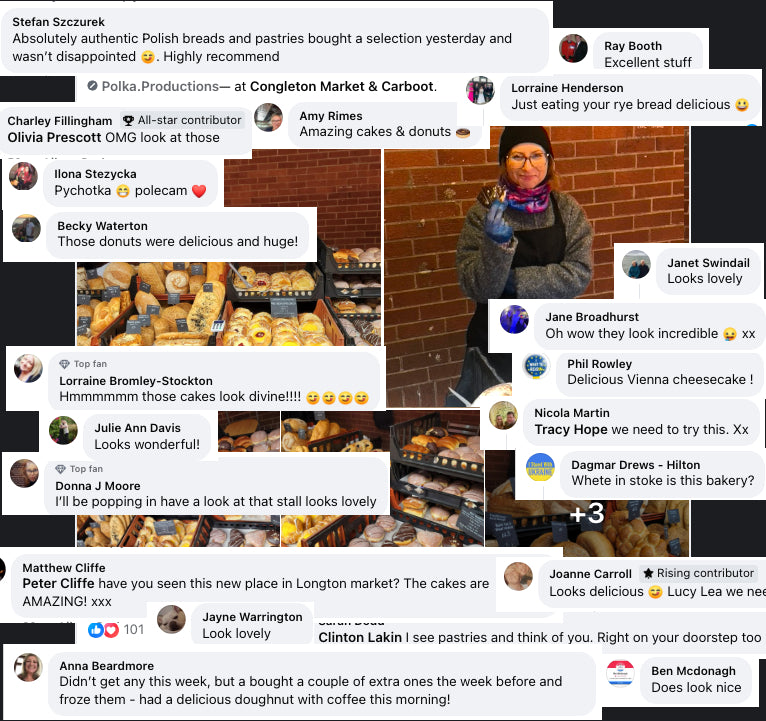This screenshot has height=721, width=766.
Task: Click All-star contributor badge next to Charley Fillingham
Action: point(182,120)
